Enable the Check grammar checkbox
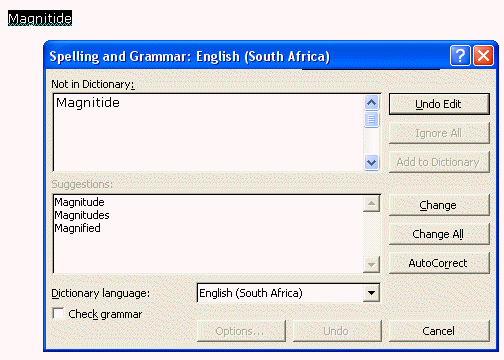This screenshot has width=504, height=360. (x=58, y=314)
